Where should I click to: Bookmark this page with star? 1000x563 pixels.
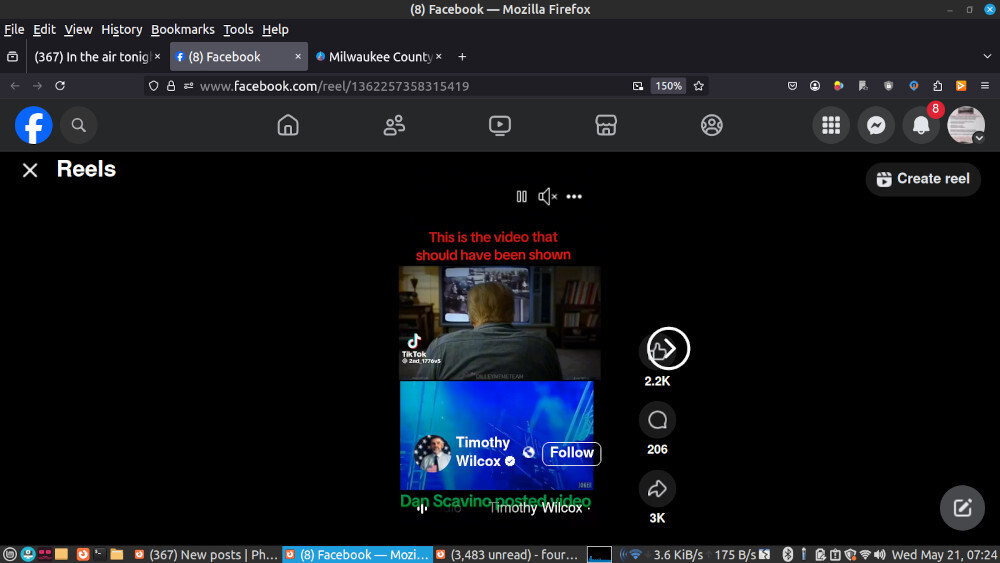[699, 86]
